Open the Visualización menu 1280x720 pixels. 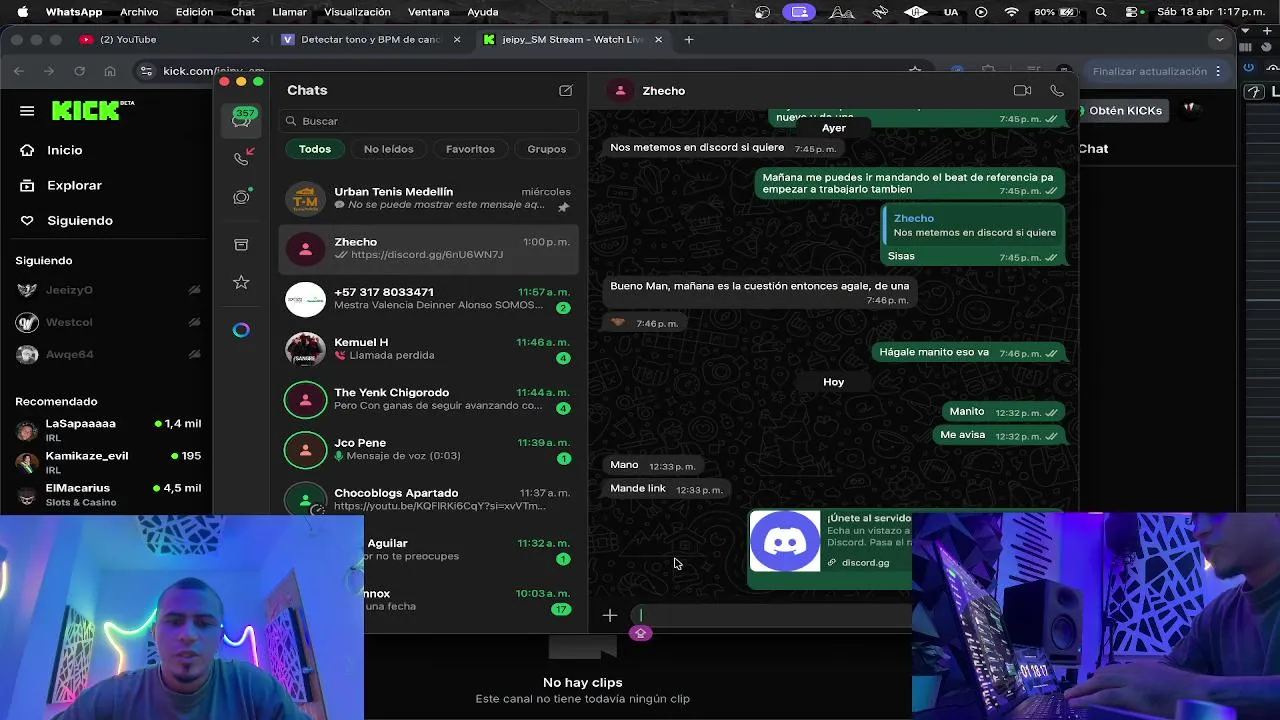pyautogui.click(x=357, y=12)
